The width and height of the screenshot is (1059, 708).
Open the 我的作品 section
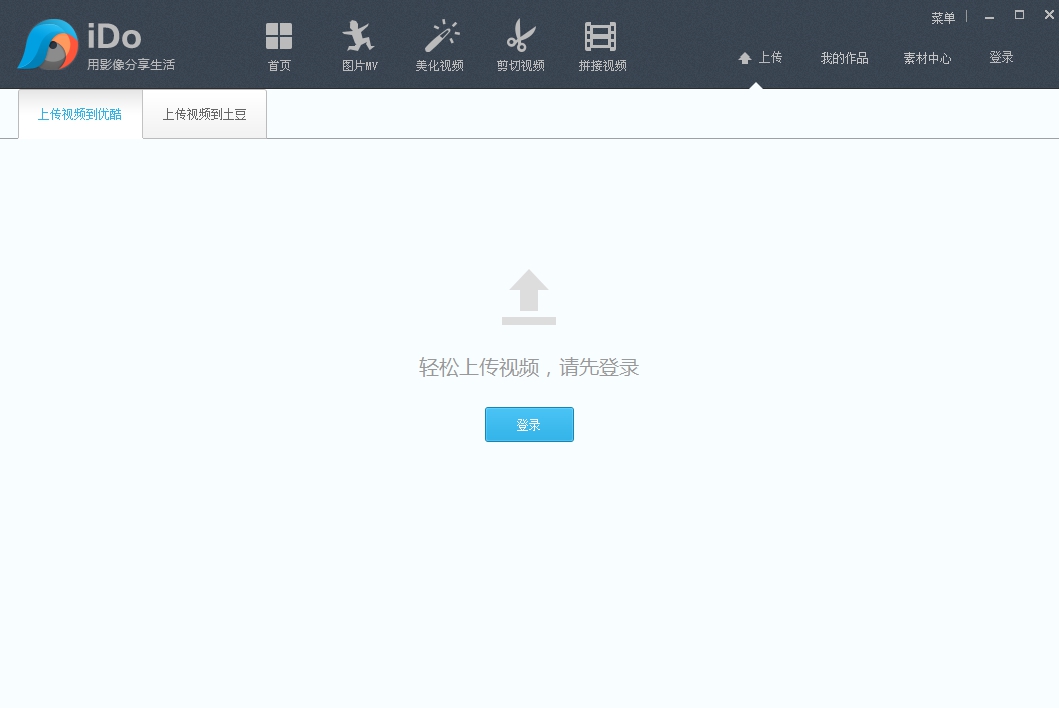844,58
